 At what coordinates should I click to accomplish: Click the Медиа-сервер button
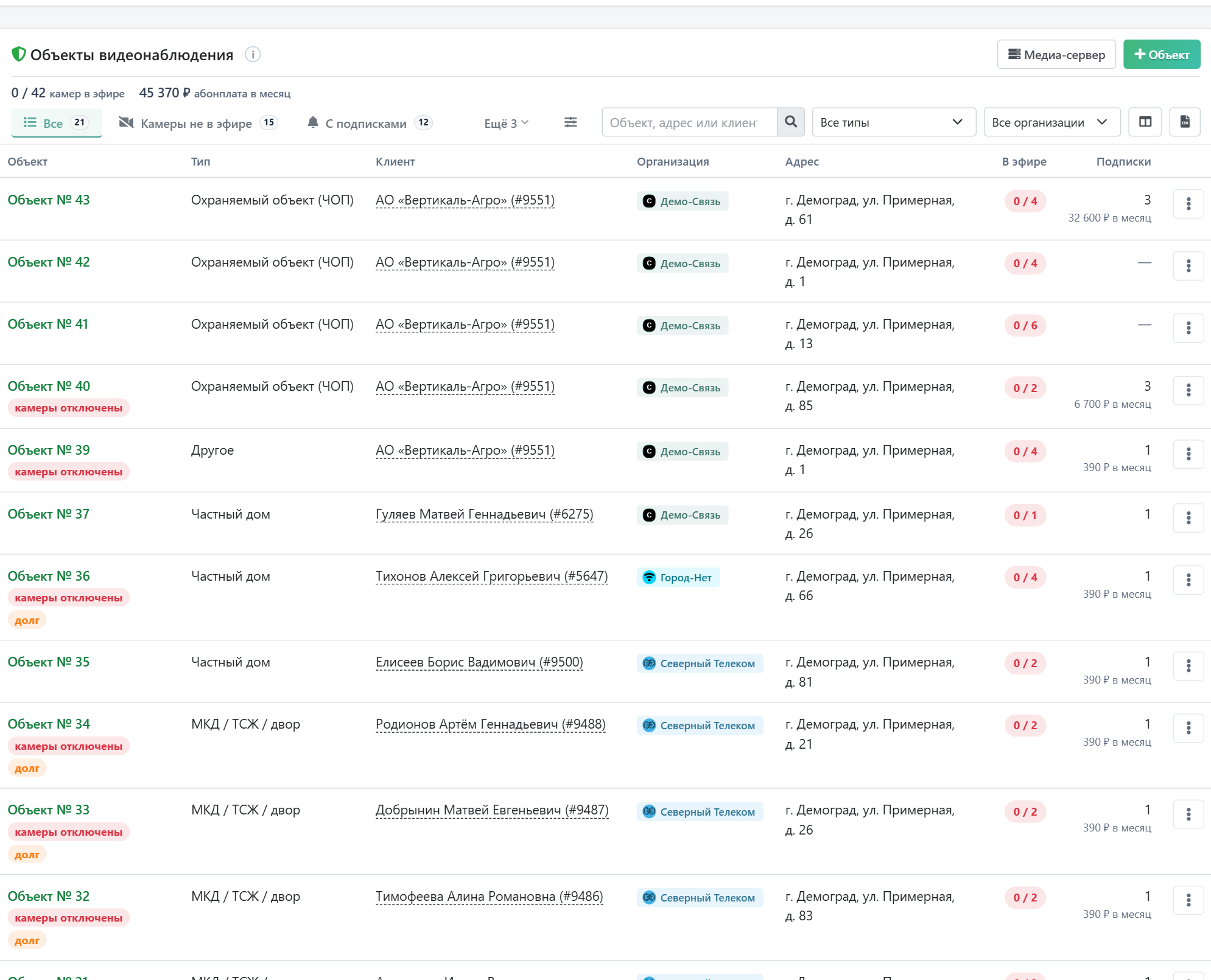point(1056,55)
